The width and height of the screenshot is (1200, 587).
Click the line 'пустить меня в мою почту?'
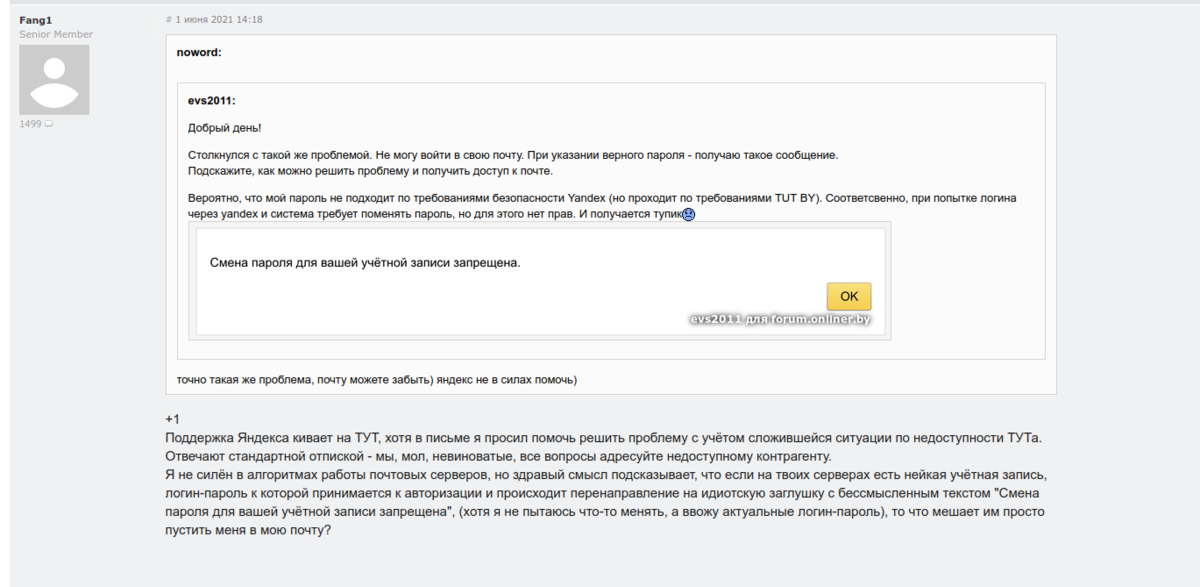pos(248,529)
